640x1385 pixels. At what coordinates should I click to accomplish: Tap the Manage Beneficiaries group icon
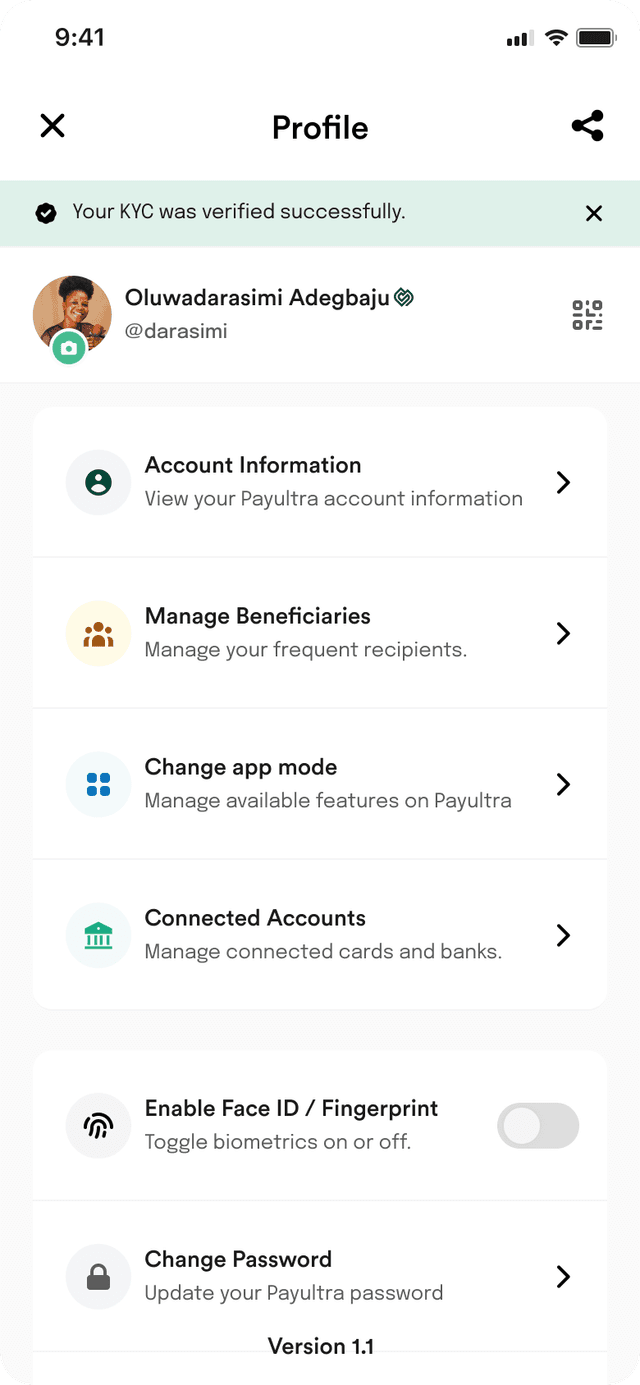point(98,633)
